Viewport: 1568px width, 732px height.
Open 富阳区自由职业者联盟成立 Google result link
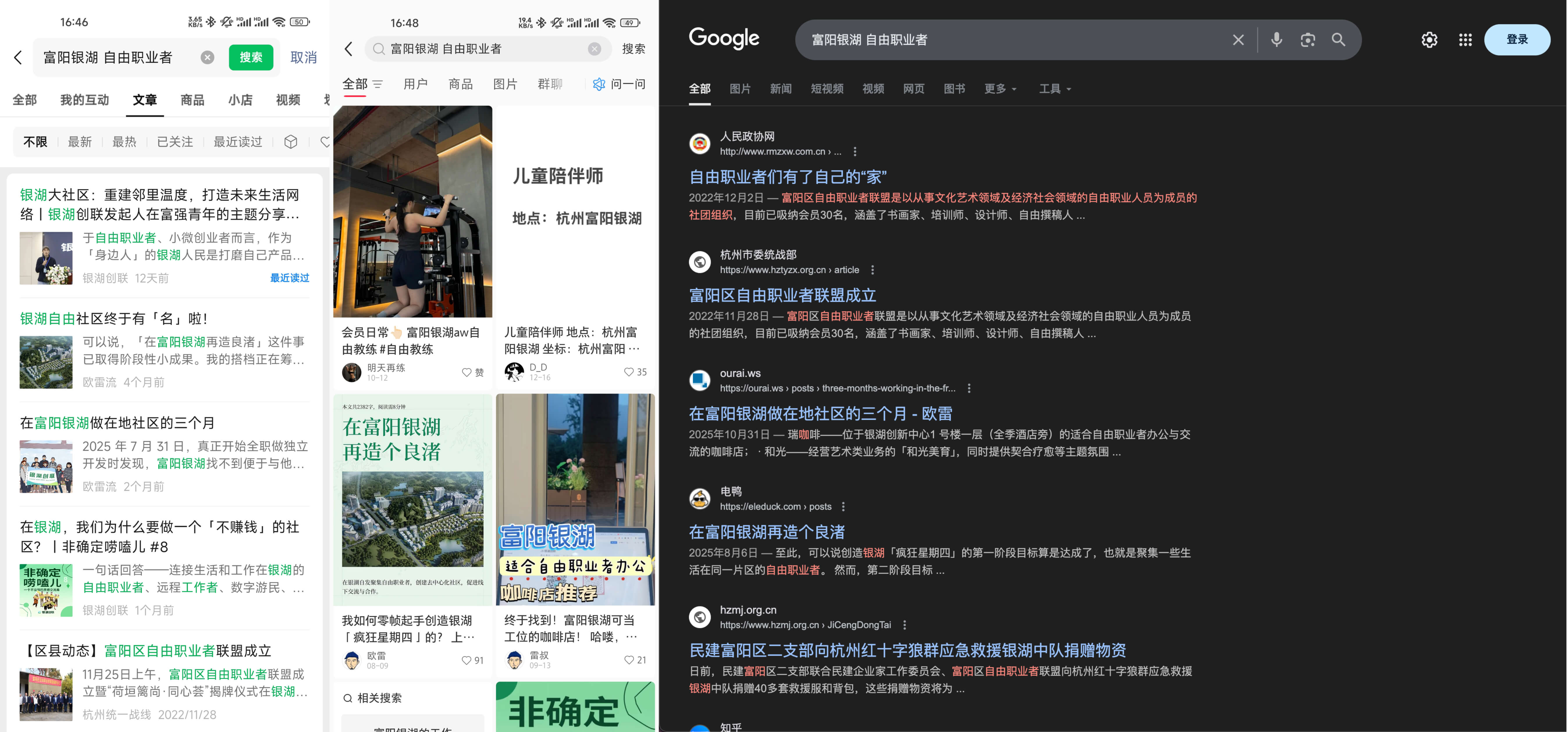coord(782,295)
